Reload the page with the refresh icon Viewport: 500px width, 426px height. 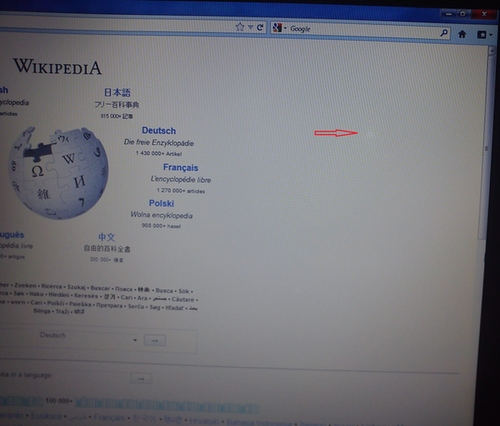pyautogui.click(x=260, y=28)
